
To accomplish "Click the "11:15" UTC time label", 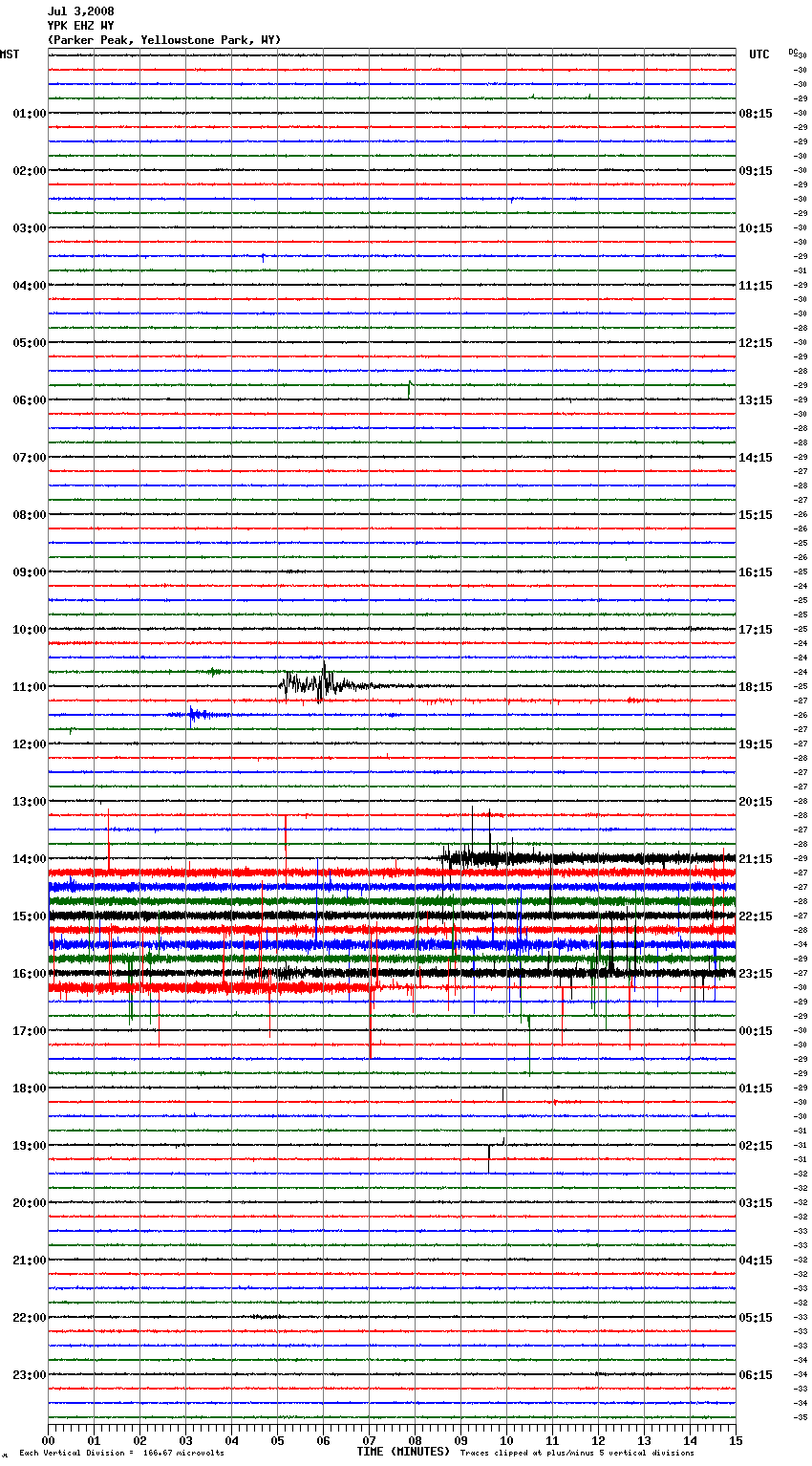I will (x=756, y=286).
